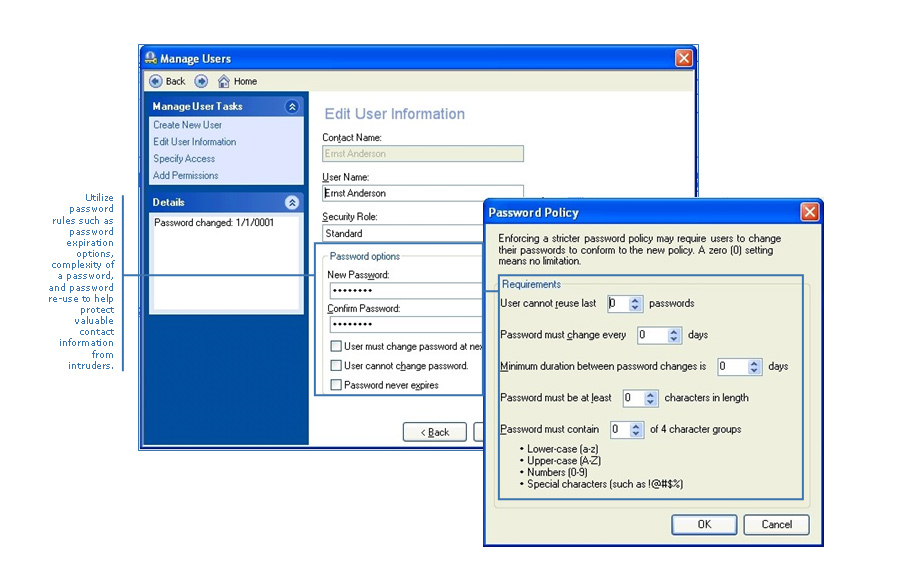Adjust minimum password length spinner

coord(651,398)
